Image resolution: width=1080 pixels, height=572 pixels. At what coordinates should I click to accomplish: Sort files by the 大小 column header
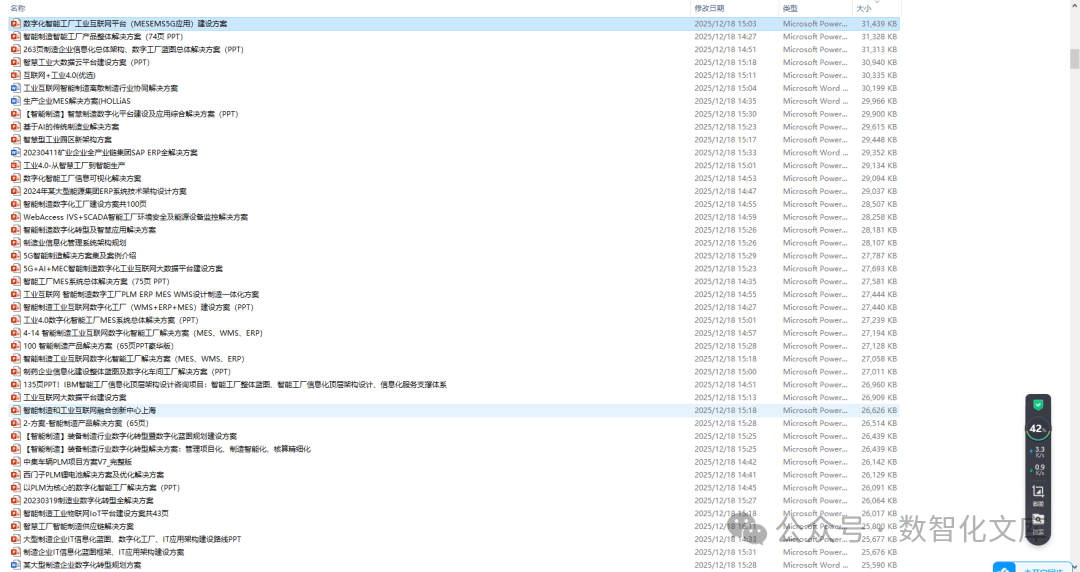click(x=864, y=8)
